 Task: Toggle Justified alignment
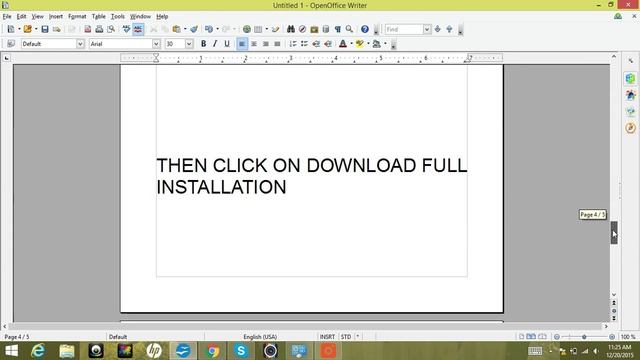[278, 44]
